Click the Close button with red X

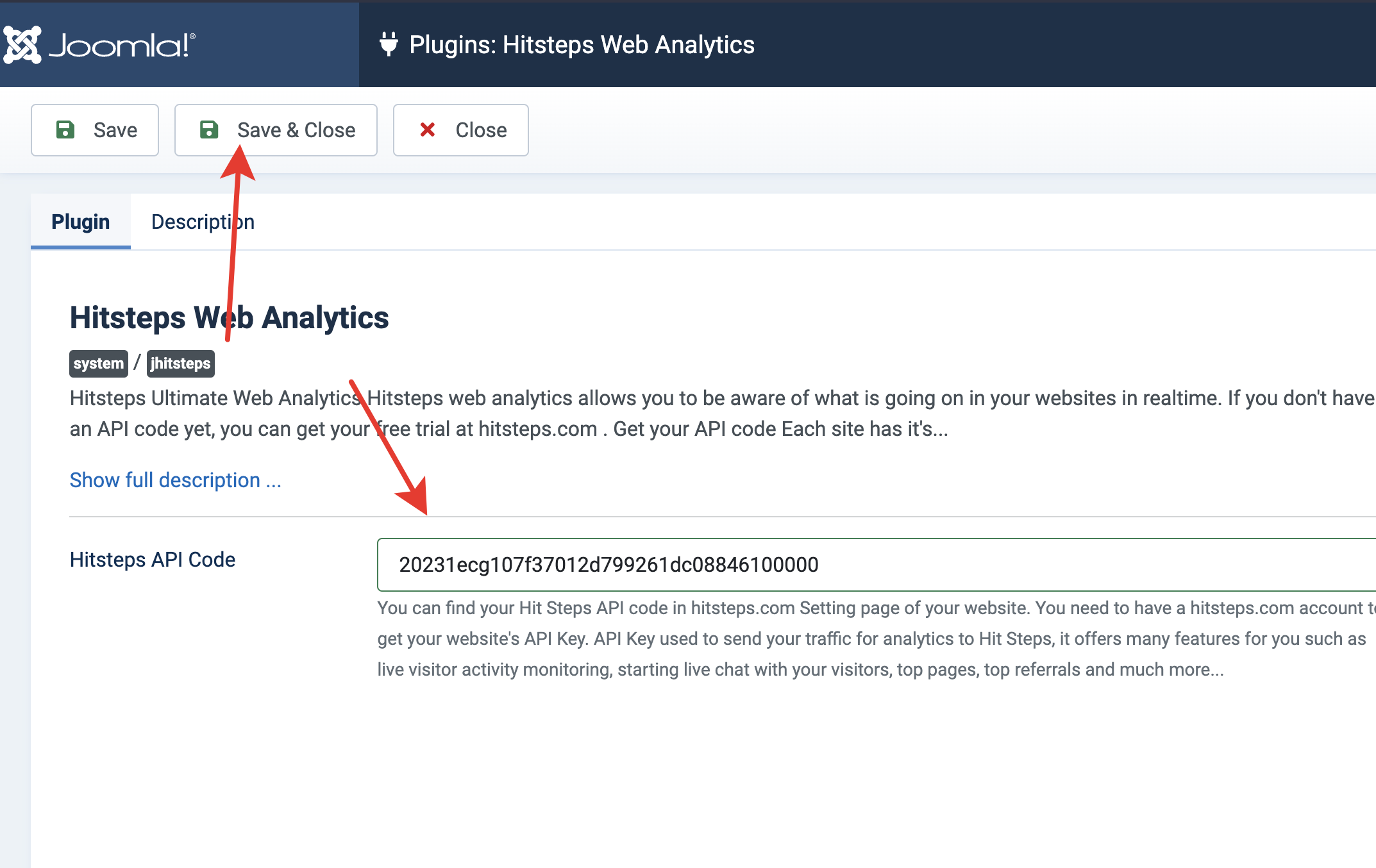click(461, 130)
